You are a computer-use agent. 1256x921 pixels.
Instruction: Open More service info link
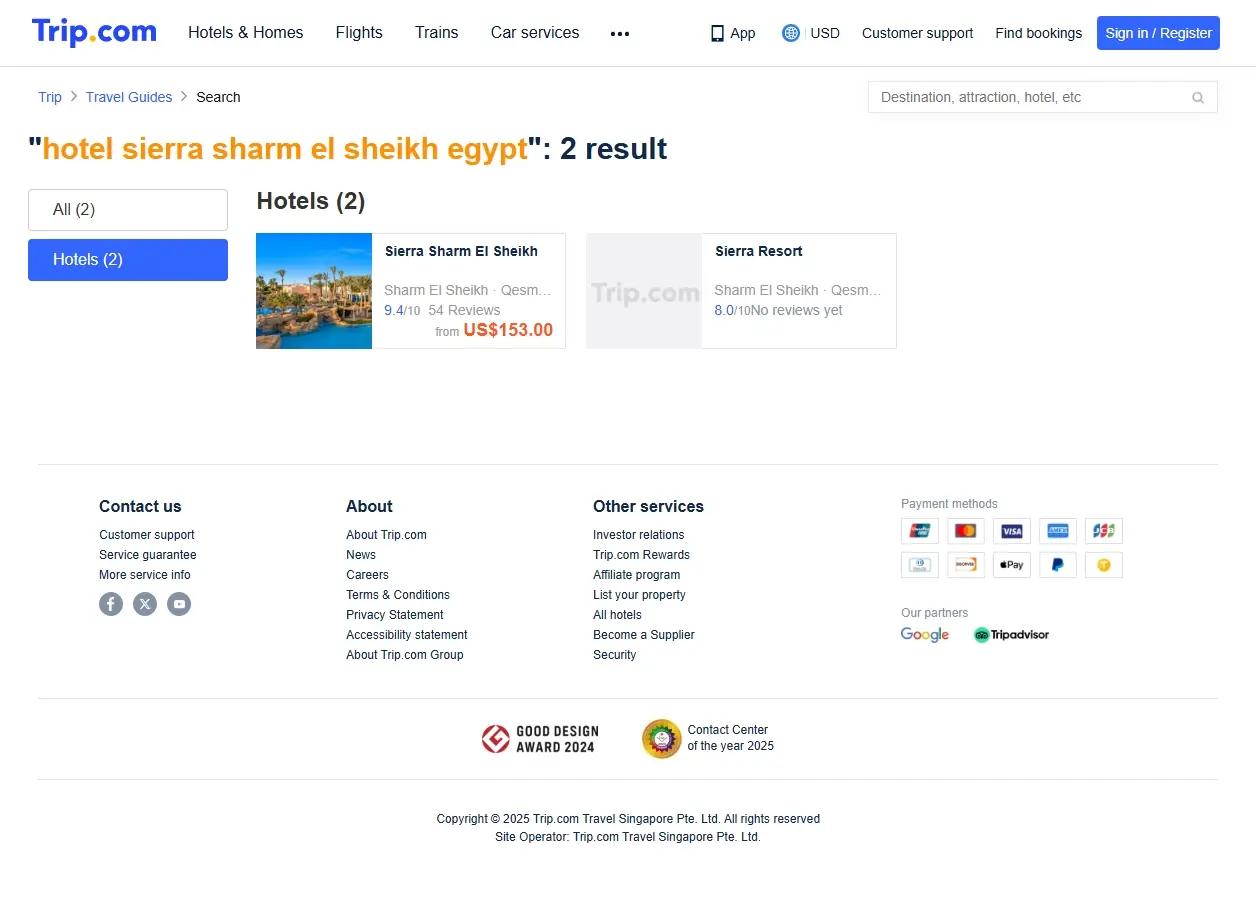(145, 575)
